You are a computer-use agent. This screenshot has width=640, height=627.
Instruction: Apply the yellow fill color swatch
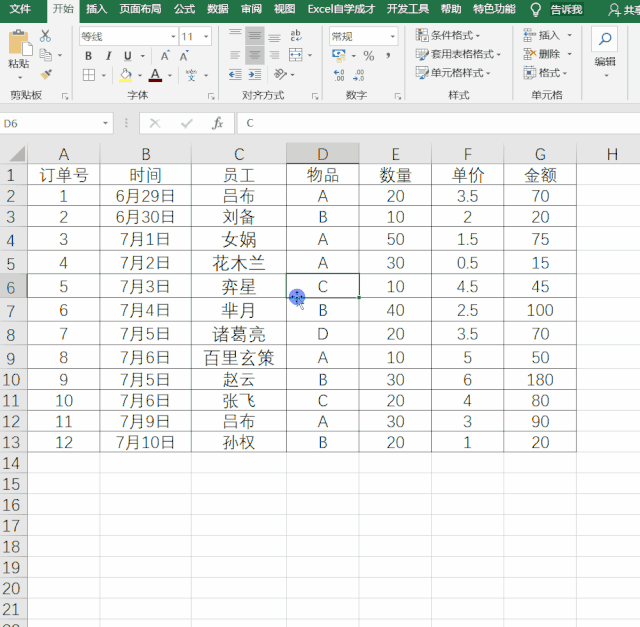125,75
